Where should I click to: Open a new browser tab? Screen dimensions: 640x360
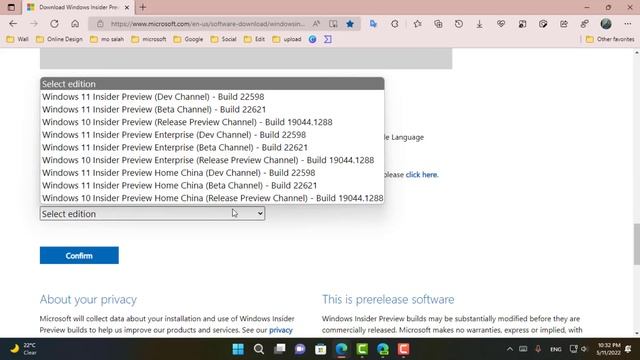(x=142, y=7)
